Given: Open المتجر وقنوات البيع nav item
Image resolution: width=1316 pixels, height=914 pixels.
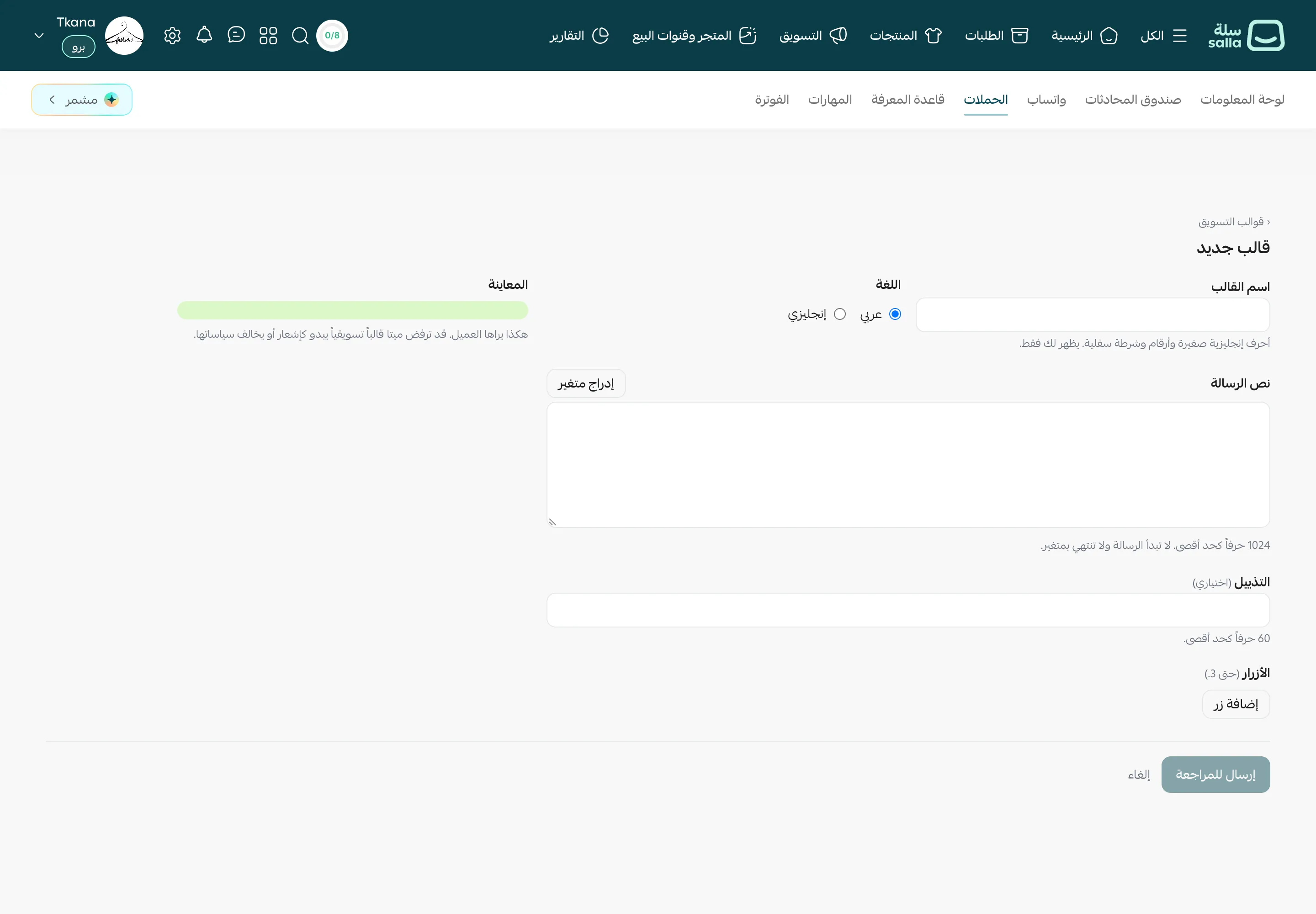Looking at the screenshot, I should (x=694, y=36).
